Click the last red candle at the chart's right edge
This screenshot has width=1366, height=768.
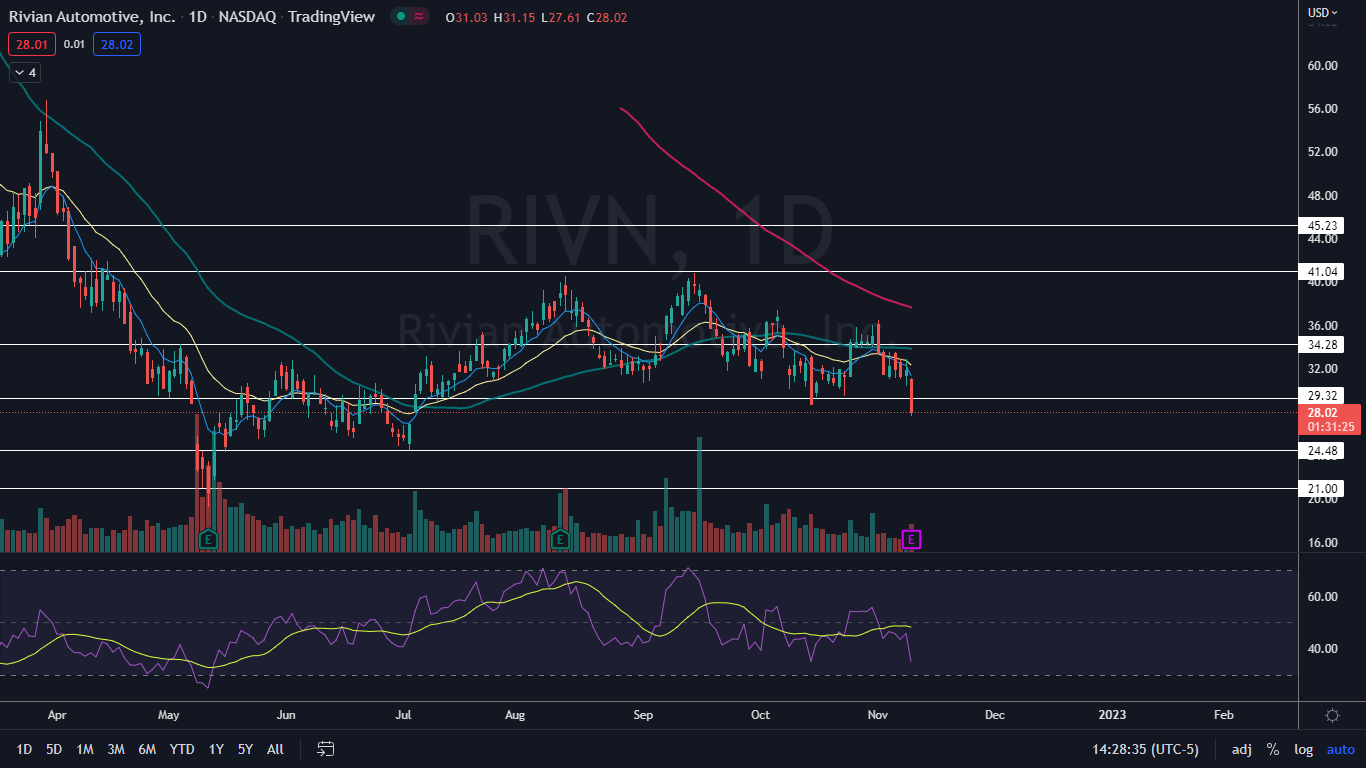click(911, 396)
